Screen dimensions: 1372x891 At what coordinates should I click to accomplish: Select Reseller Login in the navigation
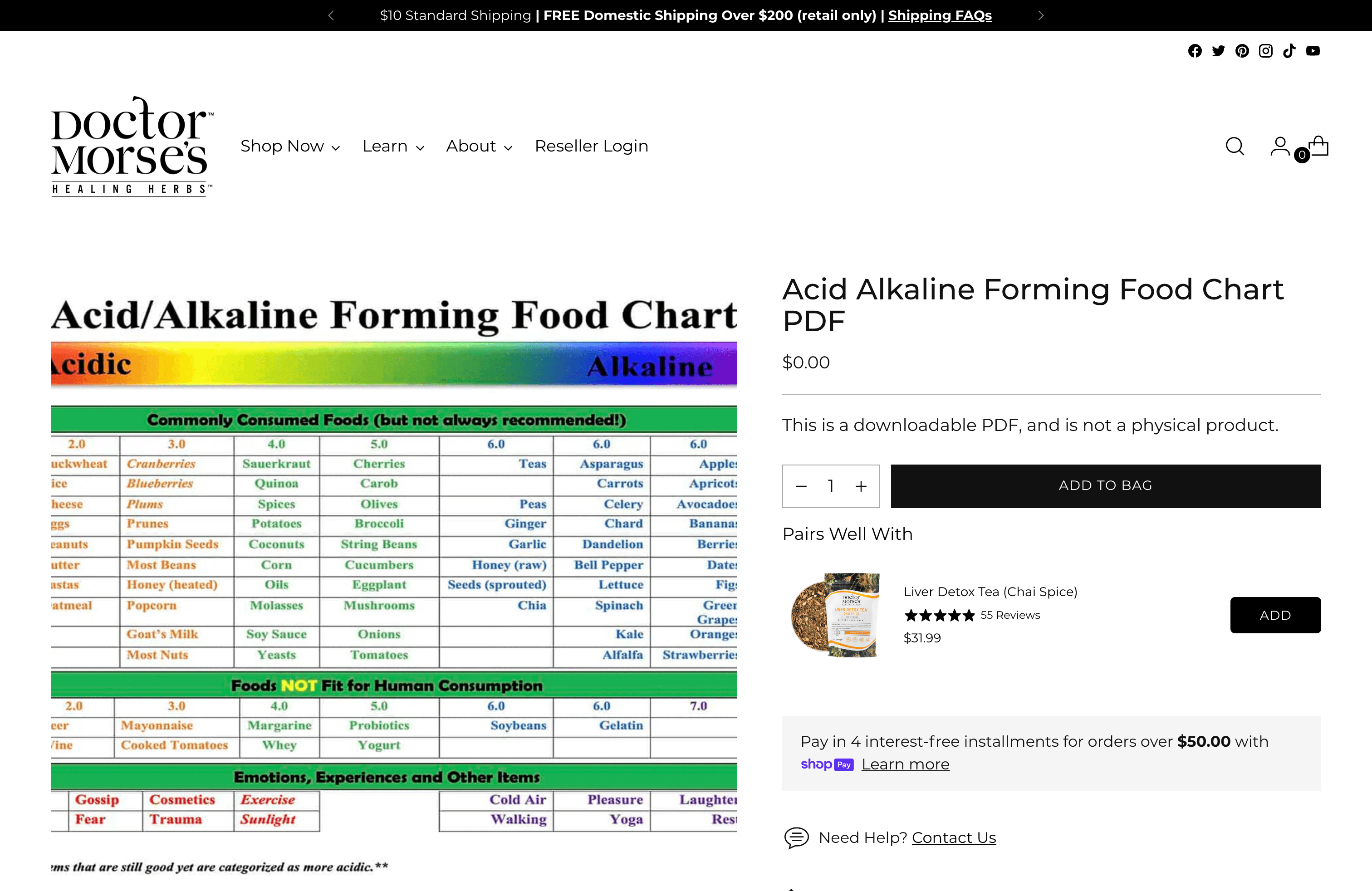pos(592,147)
